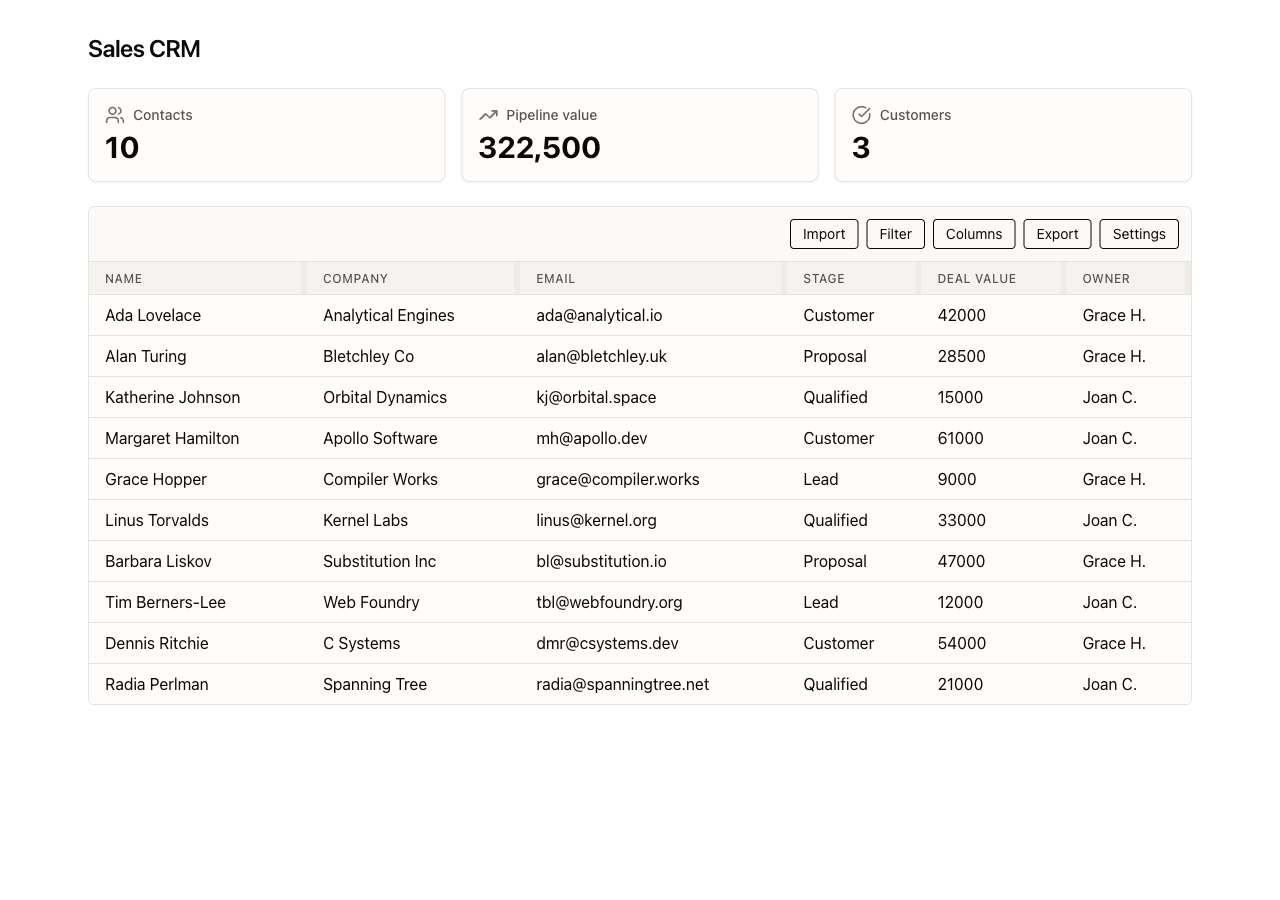Click the Contacts count of 10
1280x900 pixels.
[x=122, y=148]
